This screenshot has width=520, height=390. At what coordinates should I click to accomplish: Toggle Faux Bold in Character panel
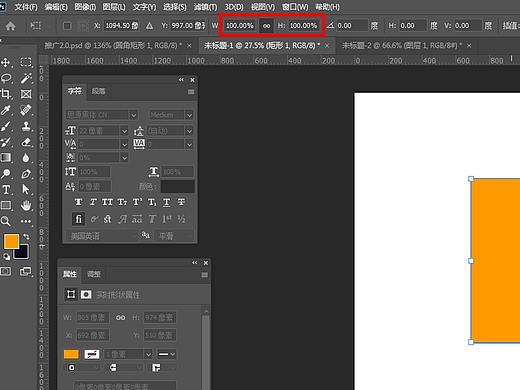tap(79, 202)
